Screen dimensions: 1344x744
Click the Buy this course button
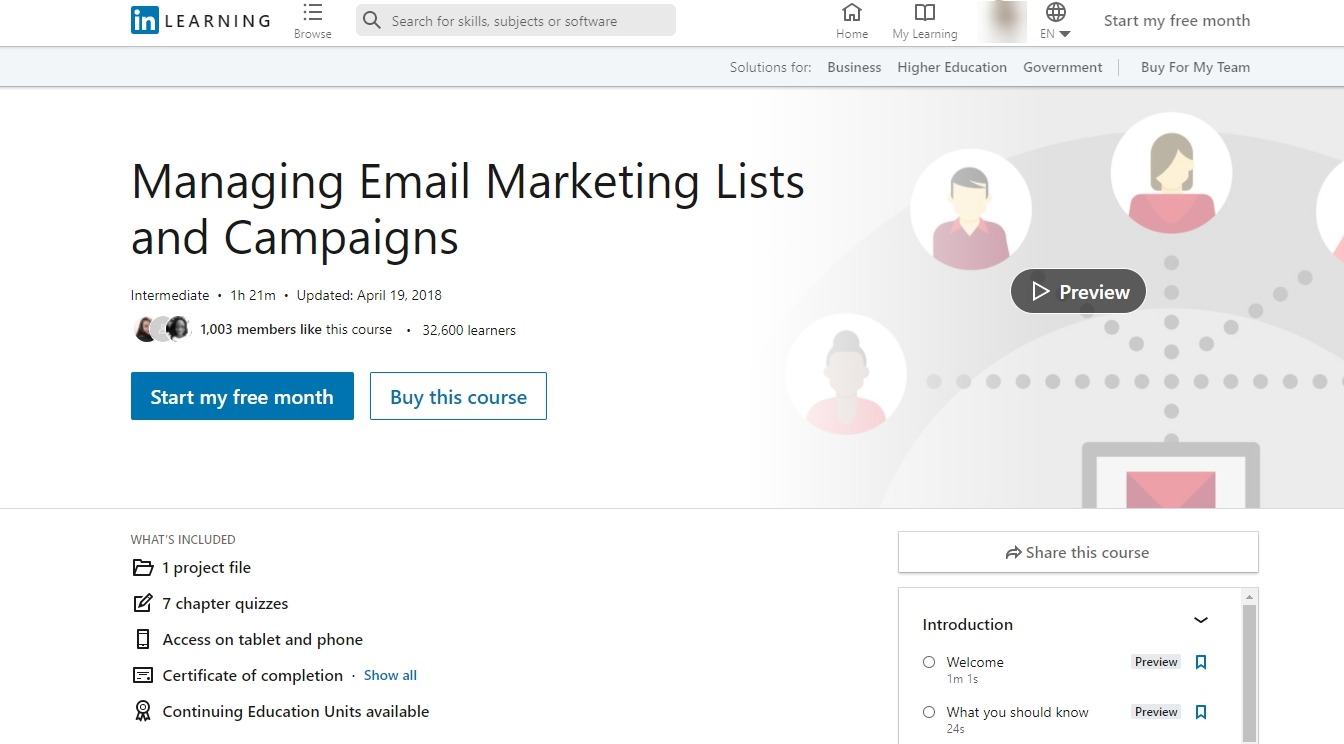point(458,396)
